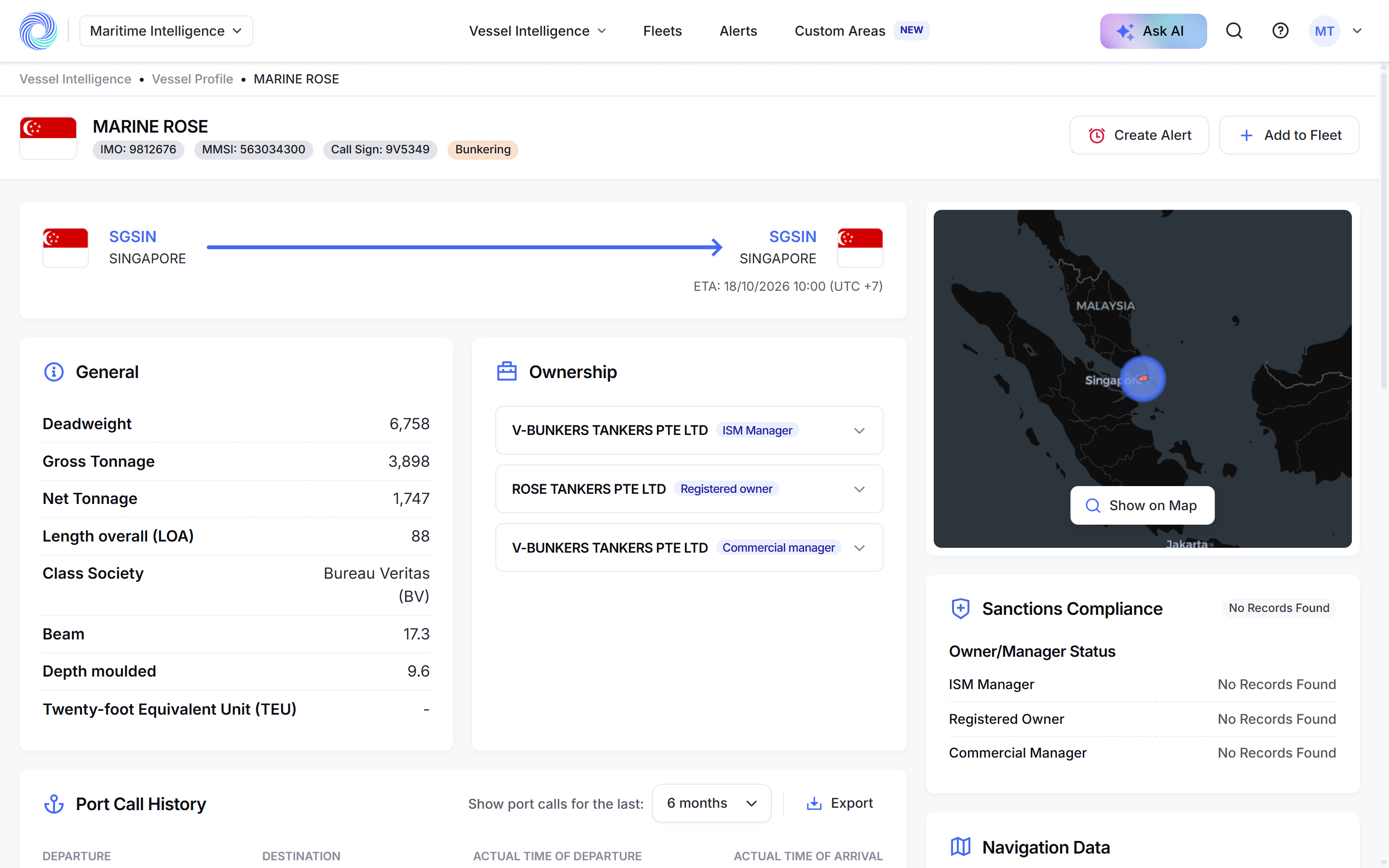Click the vessel marker on the map
This screenshot has height=868, width=1389.
pos(1142,379)
